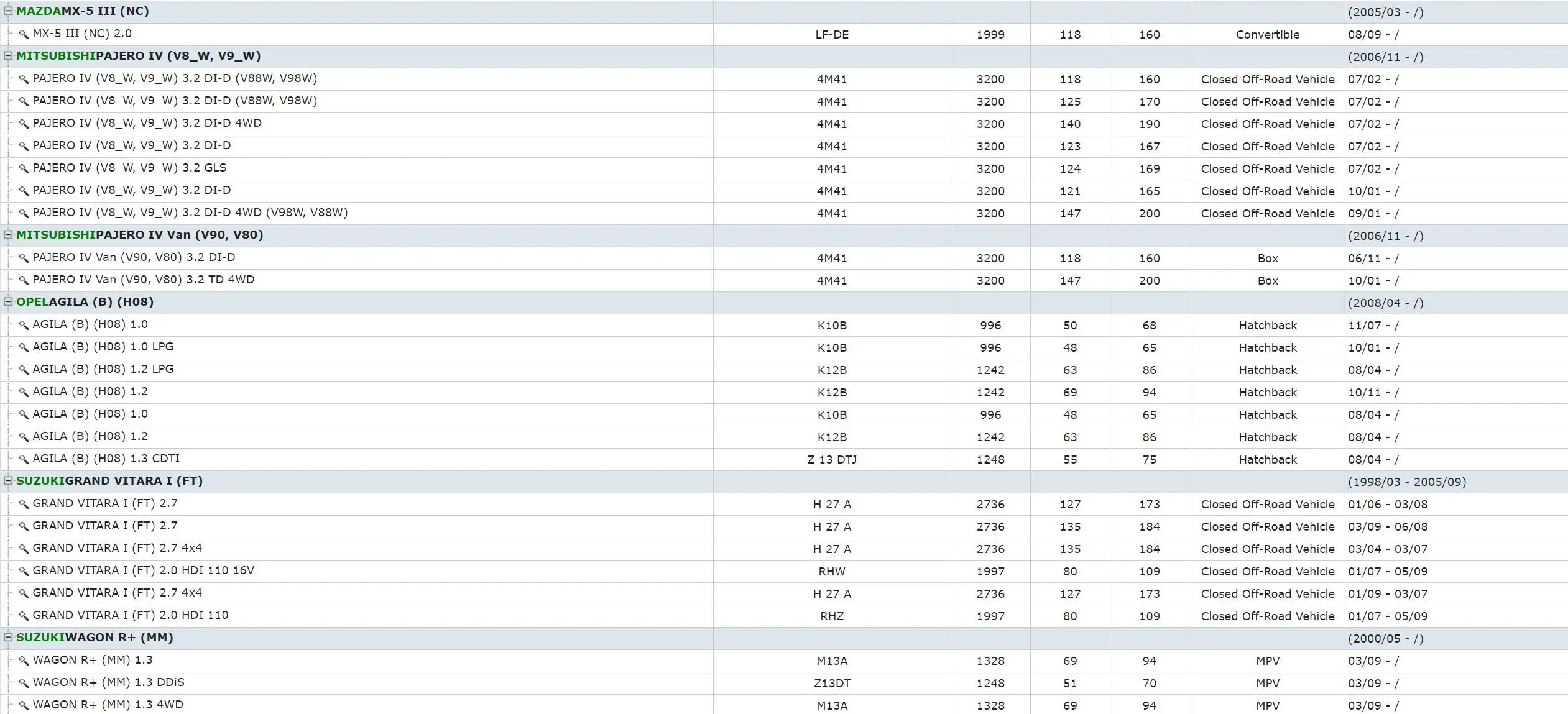Screen dimensions: 1568x714
Task: Open SUZUKI GRAND VITARA I (FT) heading link
Action: click(x=109, y=481)
